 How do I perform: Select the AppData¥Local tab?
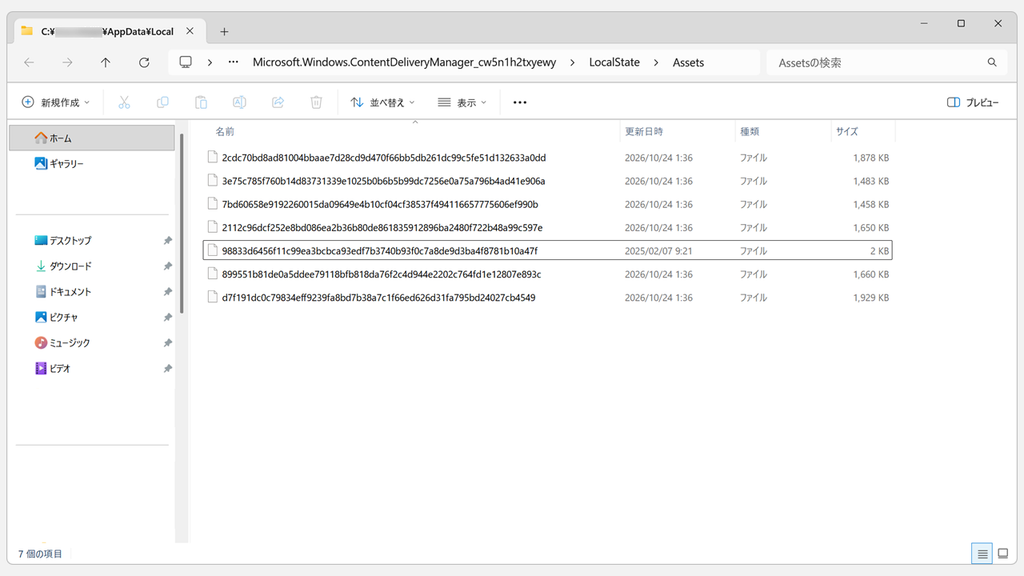coord(108,31)
